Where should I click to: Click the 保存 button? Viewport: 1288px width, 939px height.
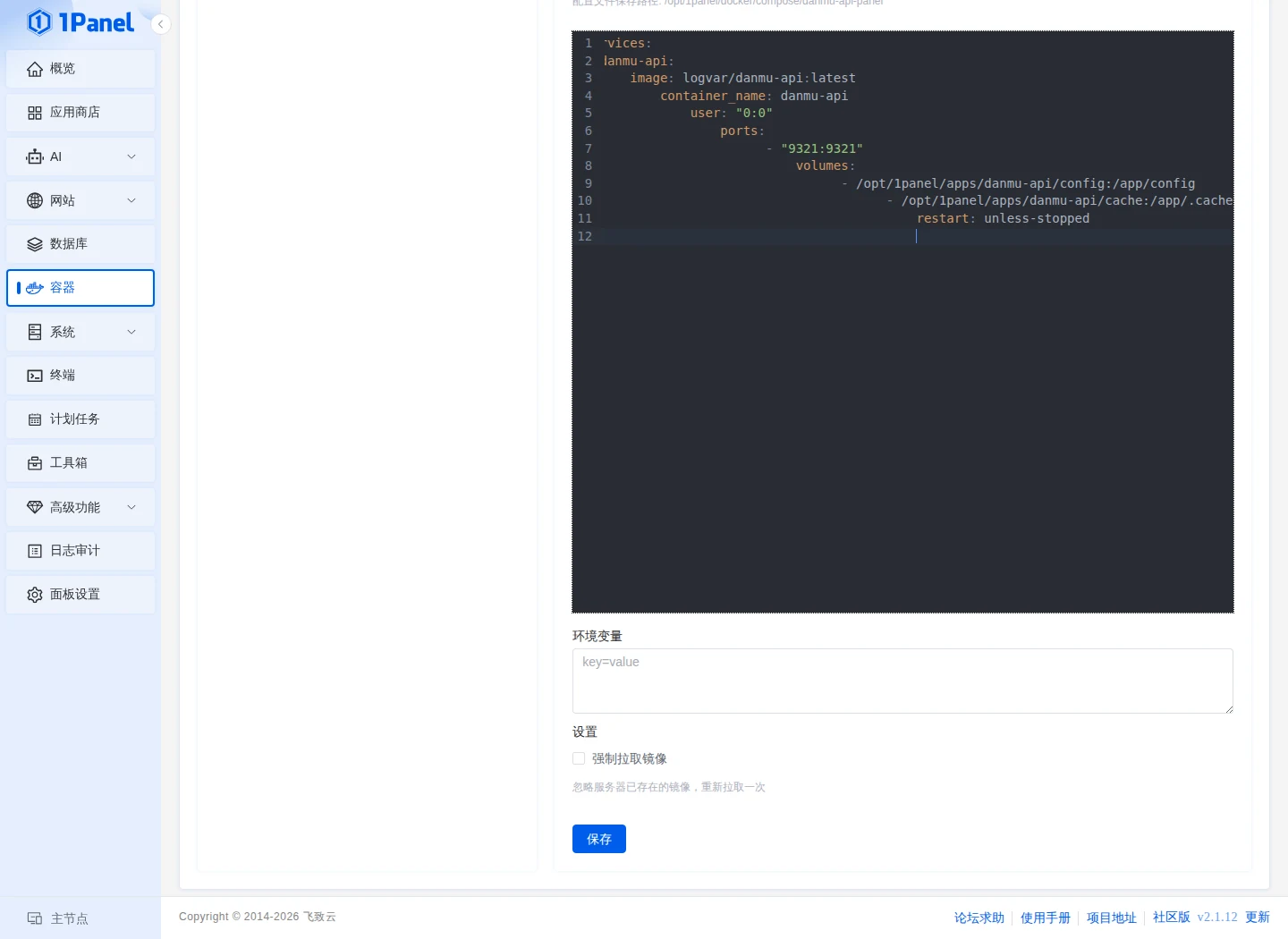599,839
